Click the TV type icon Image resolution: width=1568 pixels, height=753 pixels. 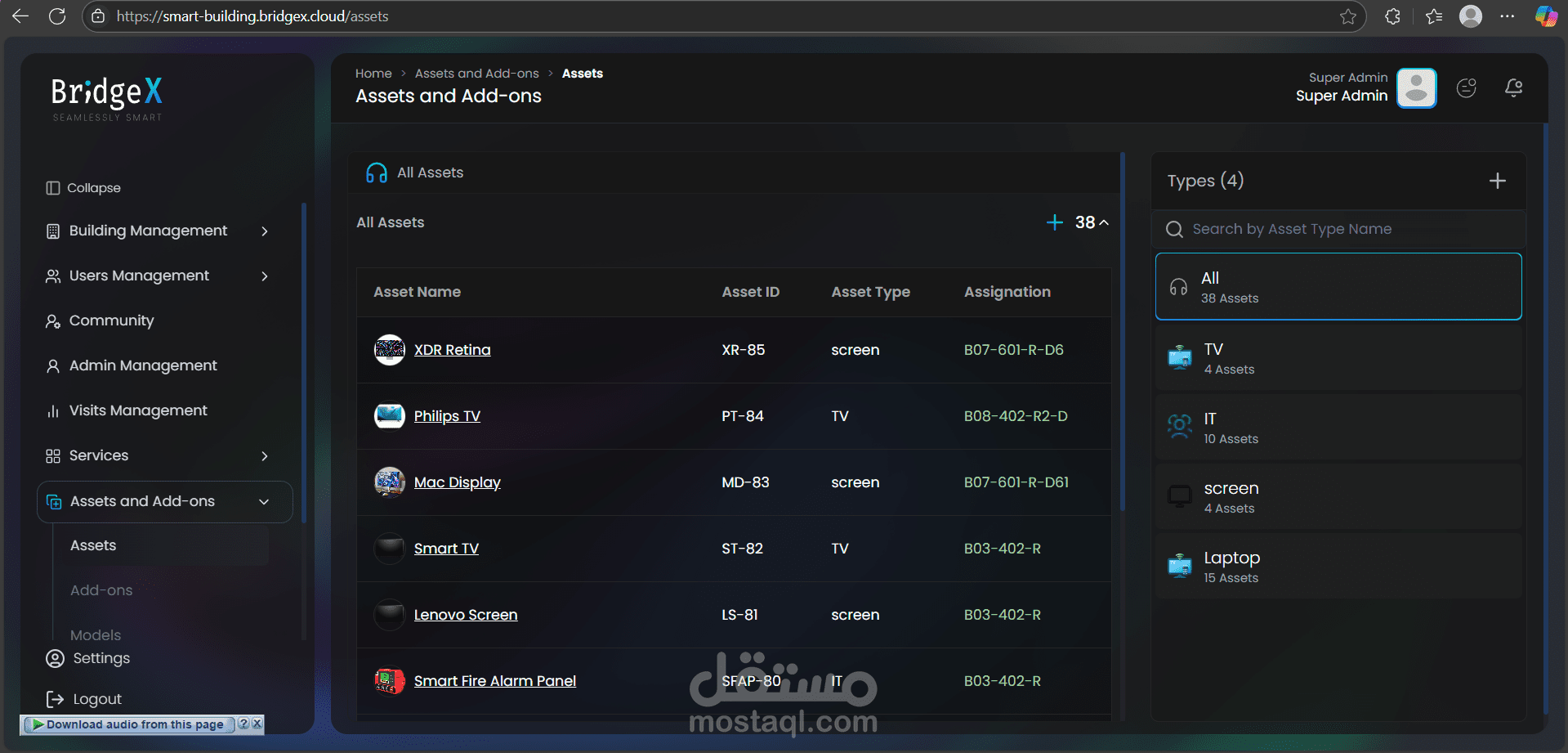pos(1180,358)
